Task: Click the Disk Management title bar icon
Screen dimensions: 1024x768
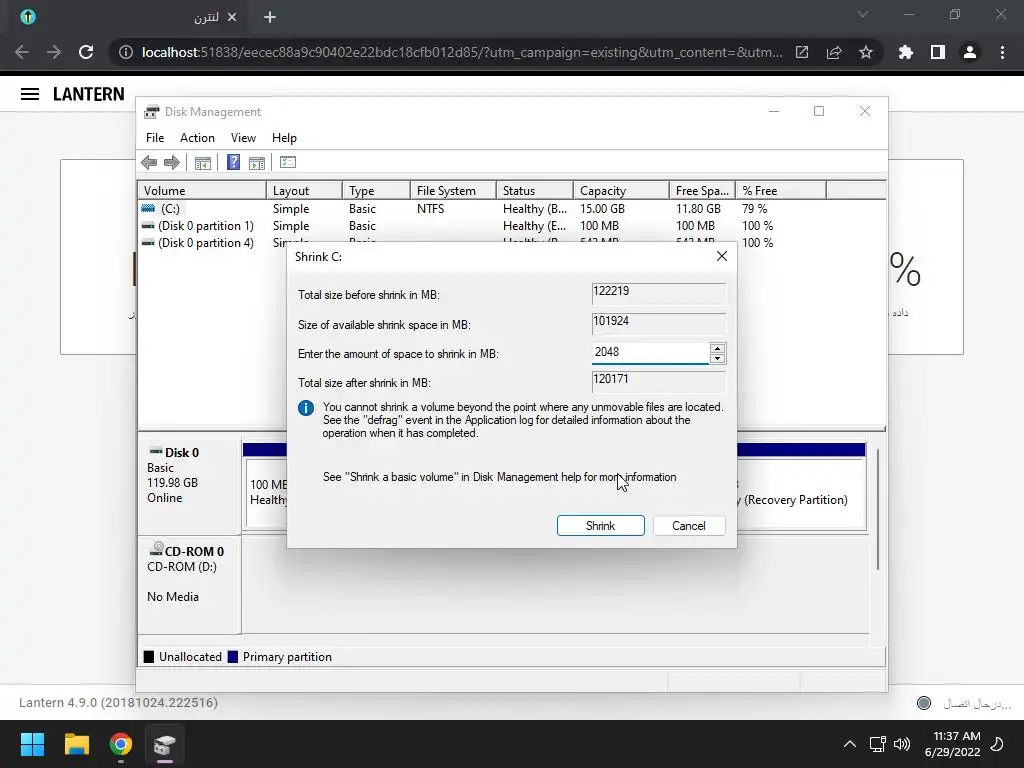Action: [x=152, y=112]
